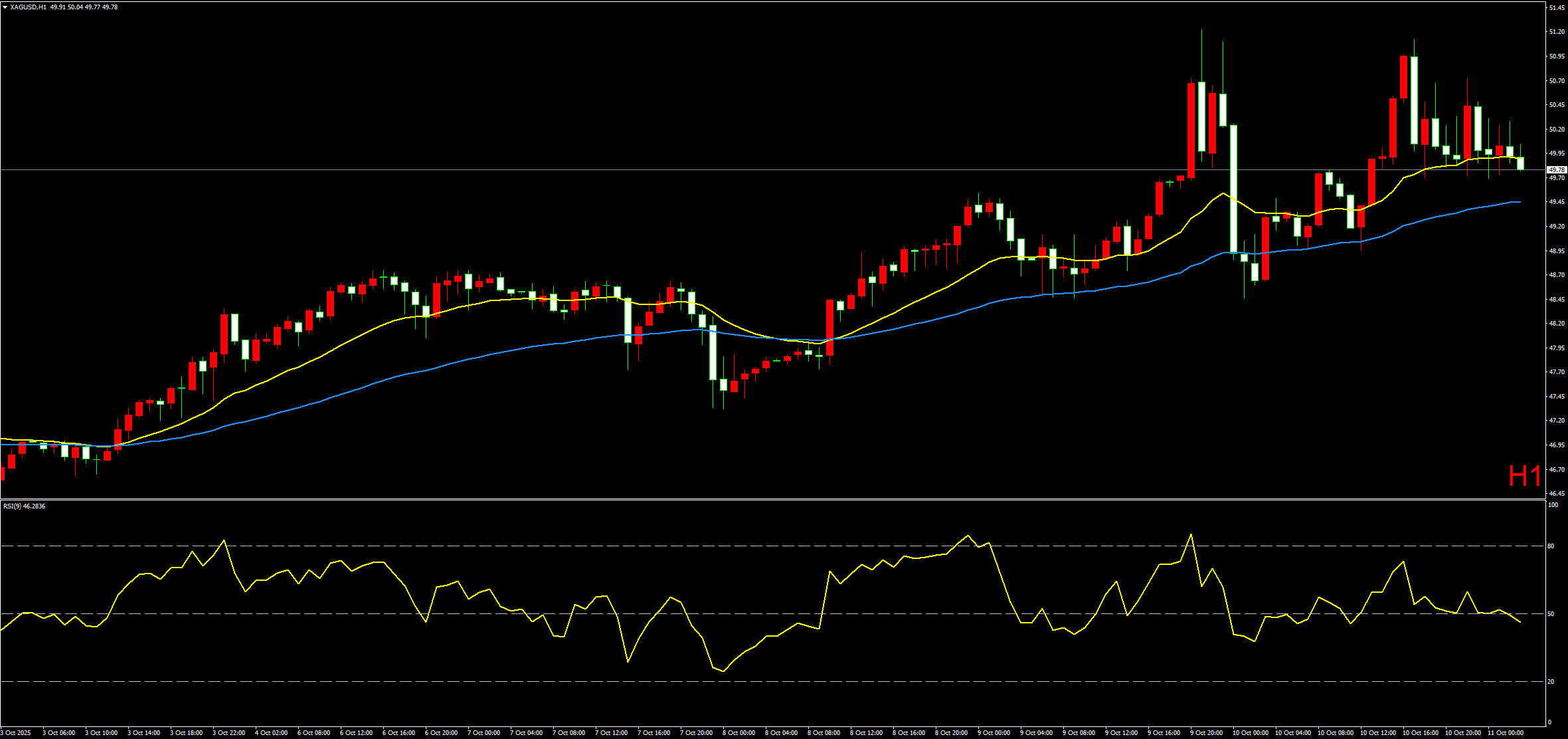The width and height of the screenshot is (1568, 739).
Task: Click the red H1 timeframe label
Action: point(1525,476)
